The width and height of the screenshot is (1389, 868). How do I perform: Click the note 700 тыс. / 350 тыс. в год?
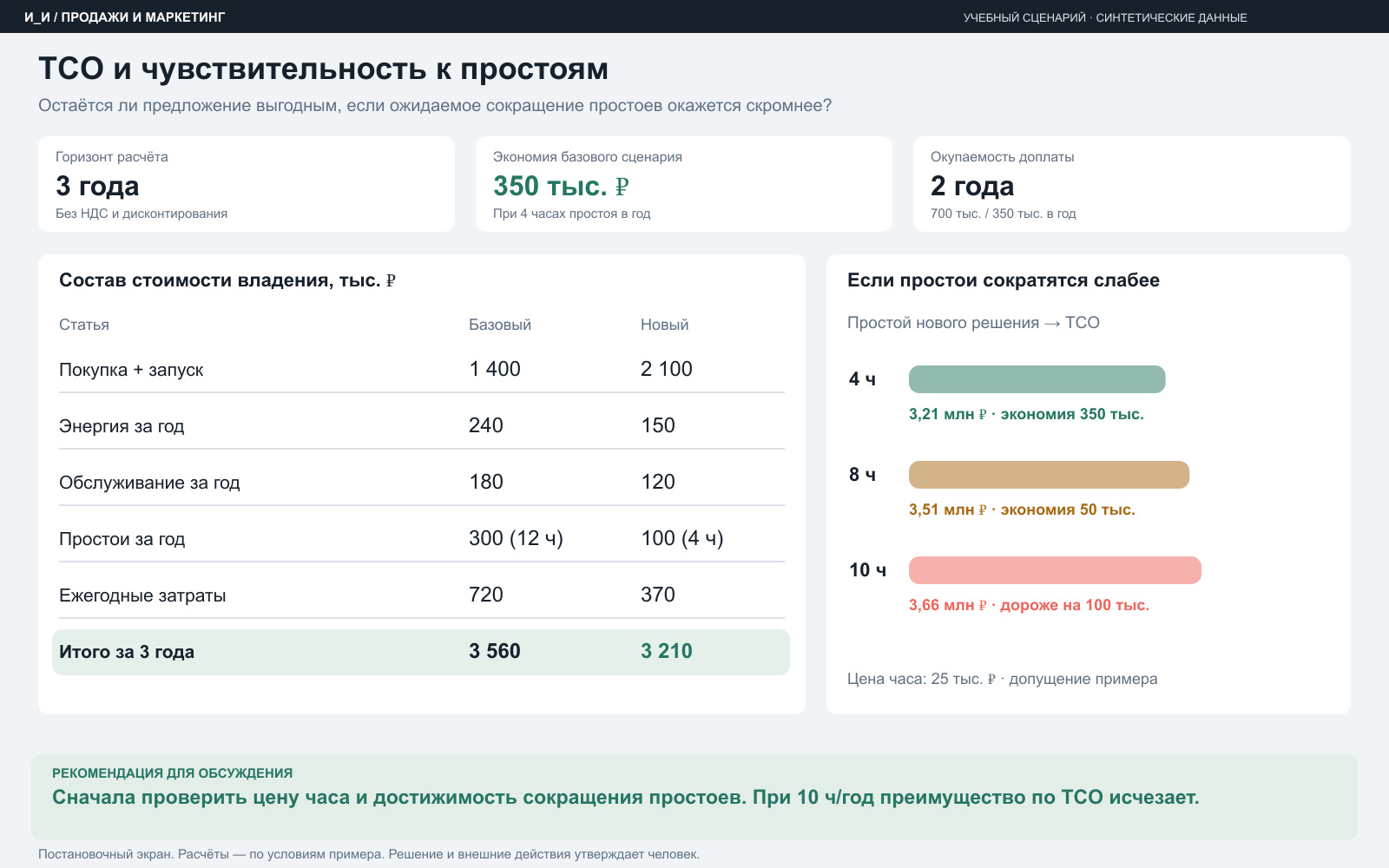(1004, 214)
